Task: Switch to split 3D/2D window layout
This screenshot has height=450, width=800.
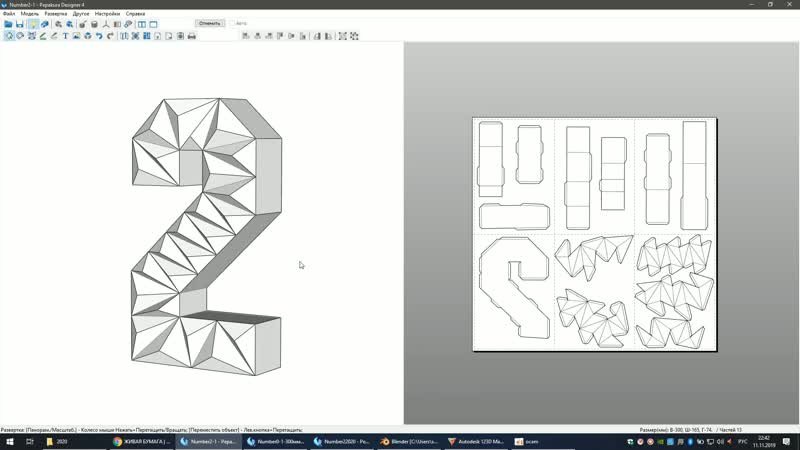Action: (x=142, y=23)
